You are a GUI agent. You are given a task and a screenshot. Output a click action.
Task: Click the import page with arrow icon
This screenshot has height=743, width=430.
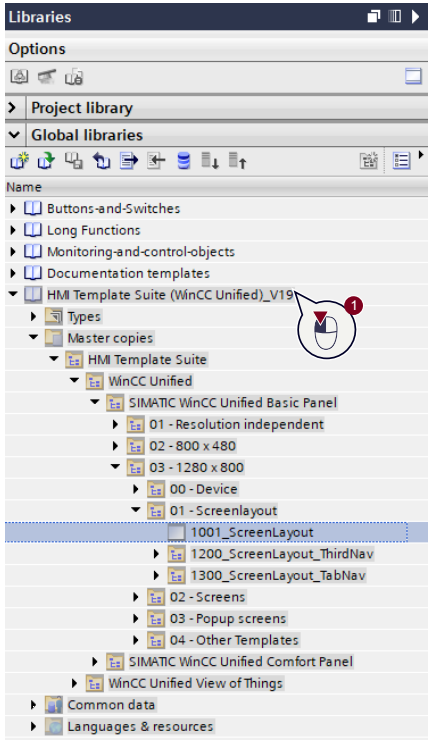[x=156, y=161]
